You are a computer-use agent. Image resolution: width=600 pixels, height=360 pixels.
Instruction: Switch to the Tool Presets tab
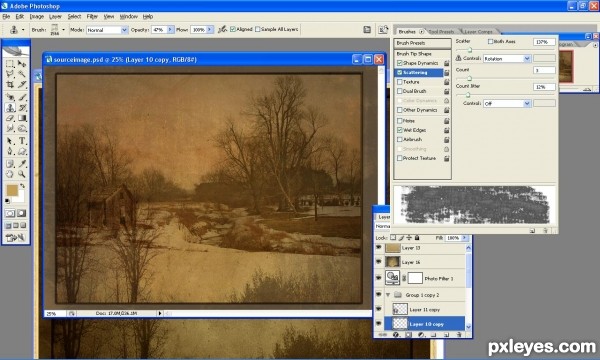pyautogui.click(x=441, y=32)
